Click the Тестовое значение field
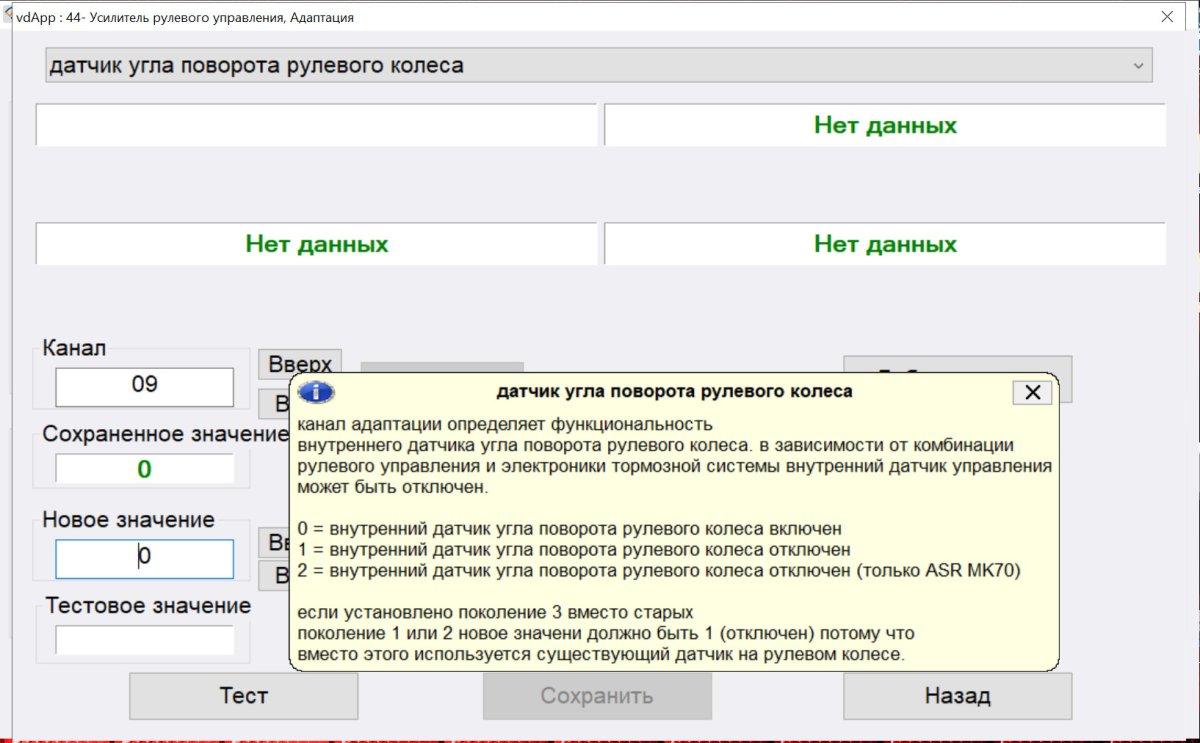The width and height of the screenshot is (1200, 743). coord(144,640)
